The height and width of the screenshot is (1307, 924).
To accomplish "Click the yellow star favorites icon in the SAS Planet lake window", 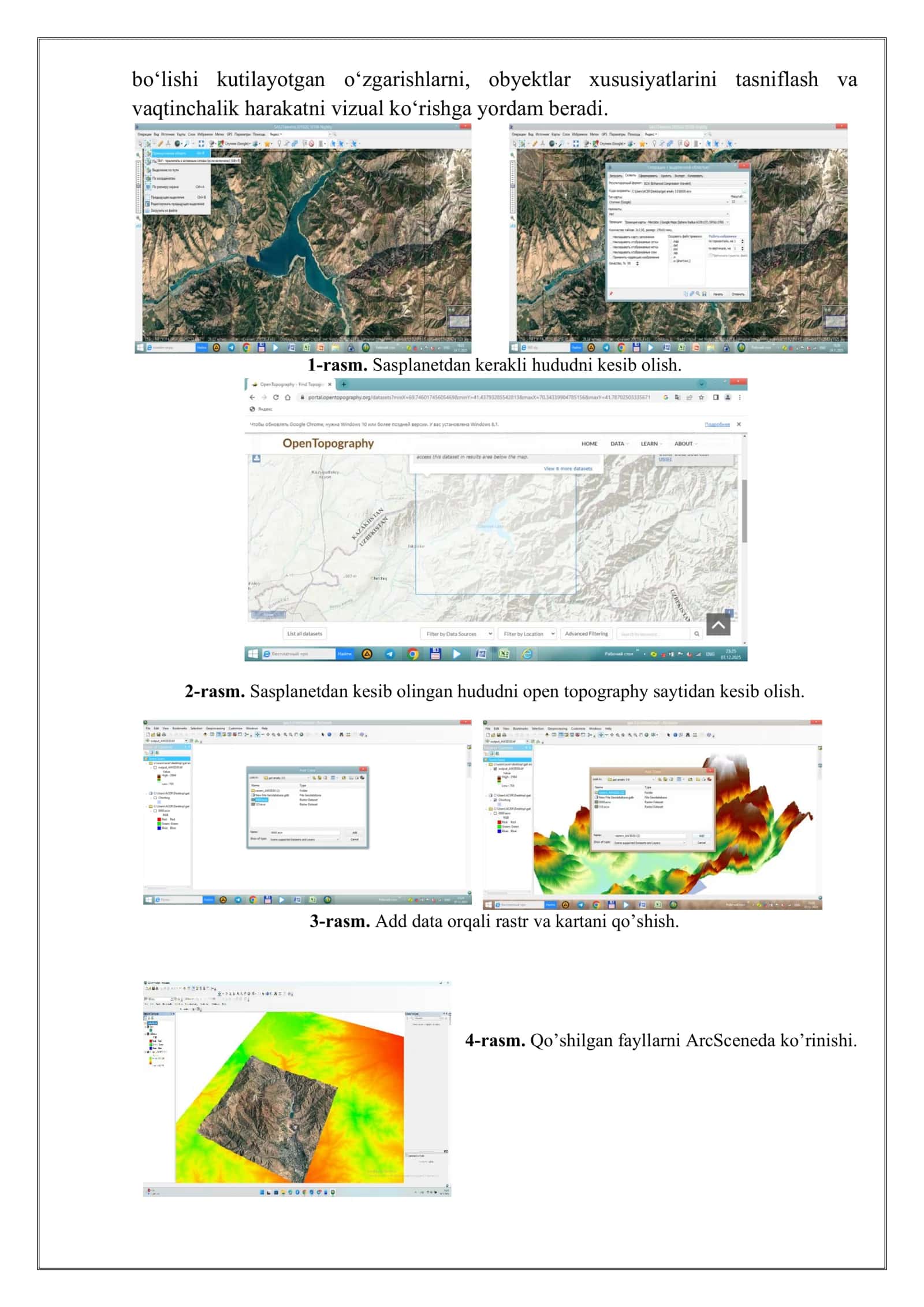I will coord(267,144).
